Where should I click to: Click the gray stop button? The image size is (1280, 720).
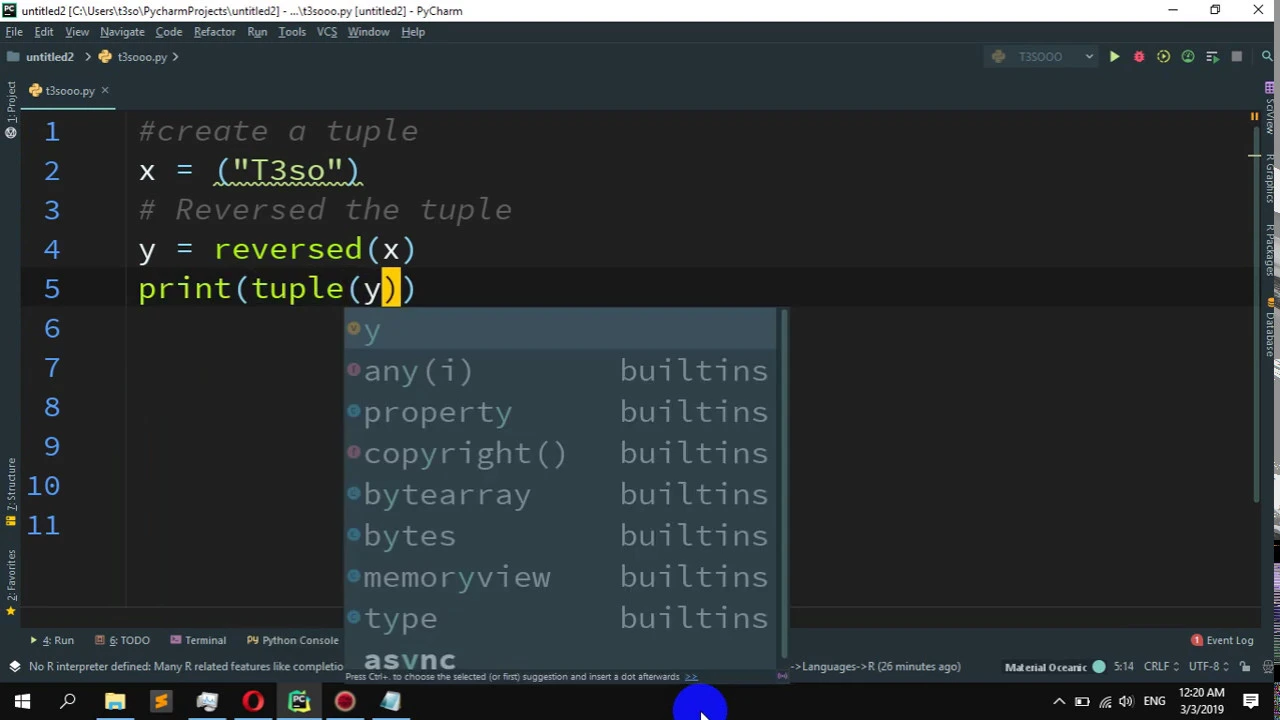(x=1237, y=57)
